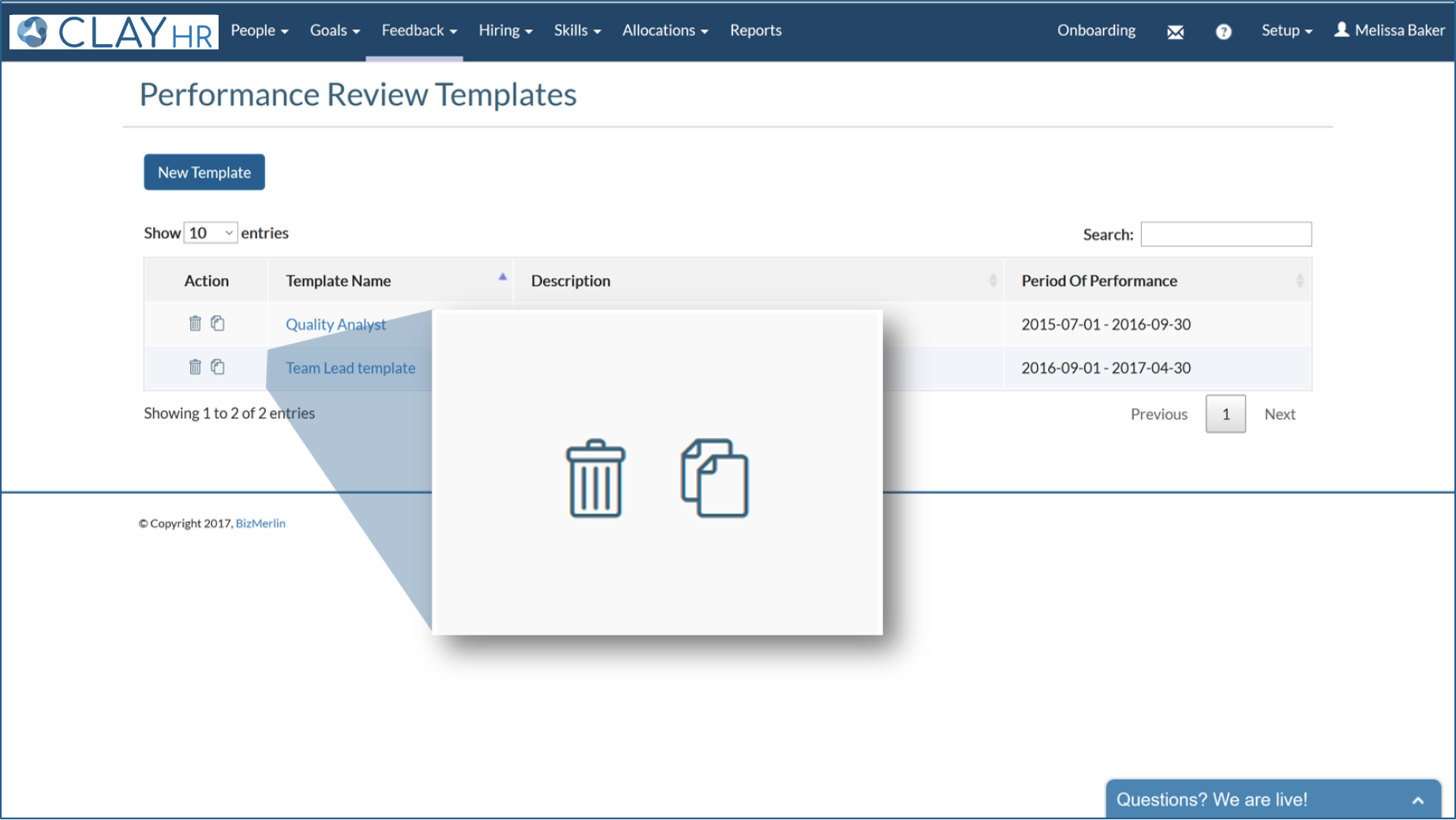
Task: Expand the live chat chevron
Action: tap(1418, 800)
